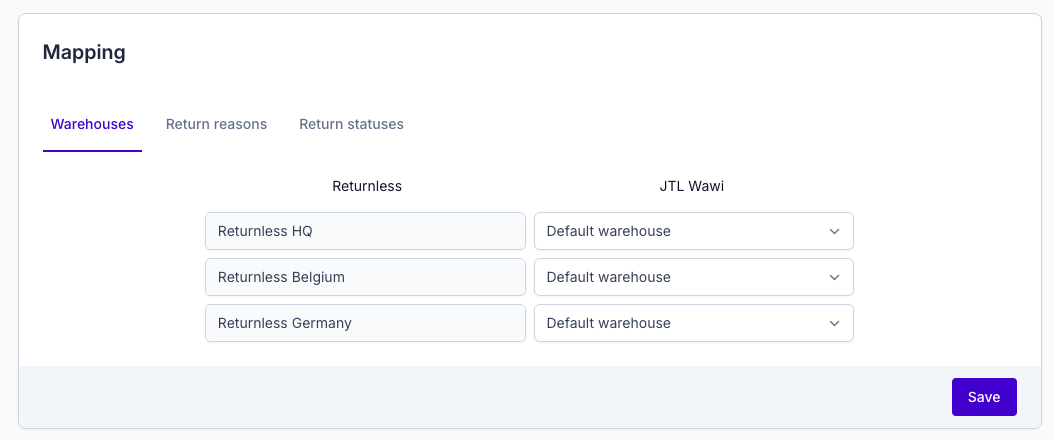Click the chevron arrow in Returnless Germany row

coord(834,323)
